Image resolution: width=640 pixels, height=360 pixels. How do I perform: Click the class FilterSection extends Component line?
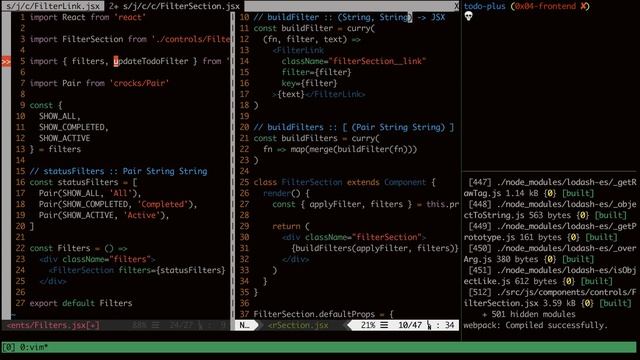pos(345,182)
